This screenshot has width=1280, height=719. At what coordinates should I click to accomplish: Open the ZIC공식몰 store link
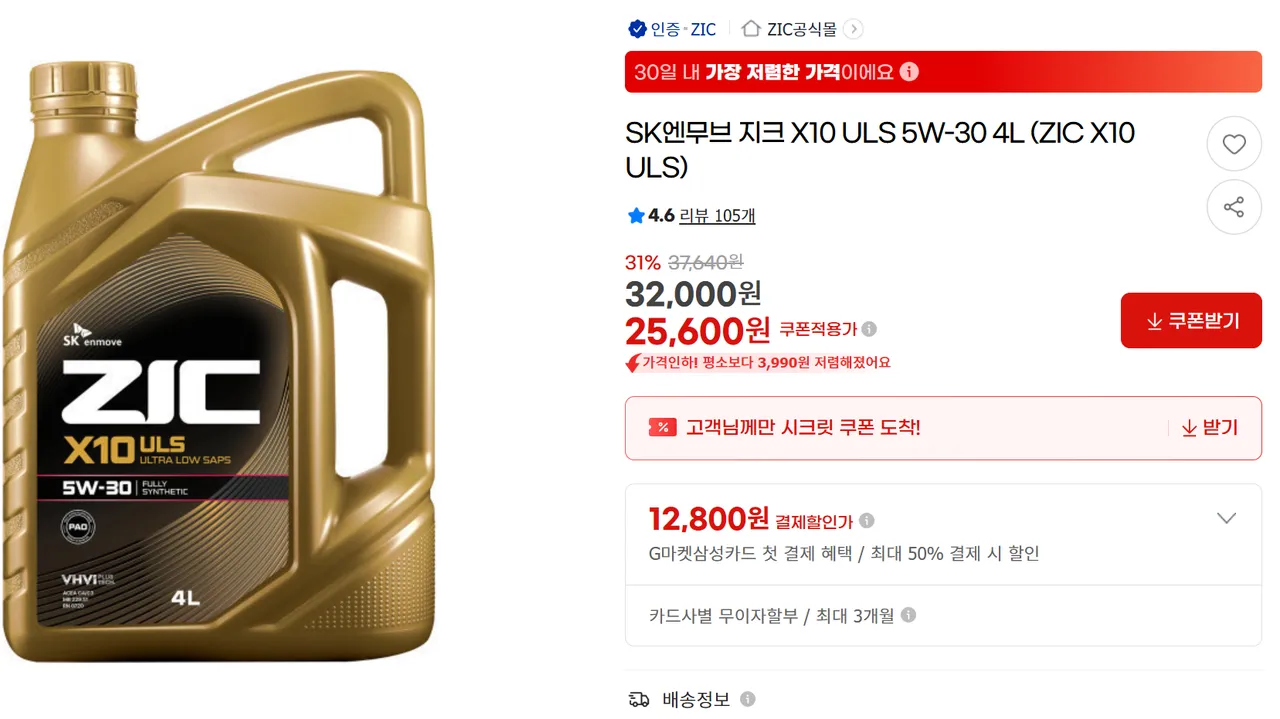coord(801,29)
